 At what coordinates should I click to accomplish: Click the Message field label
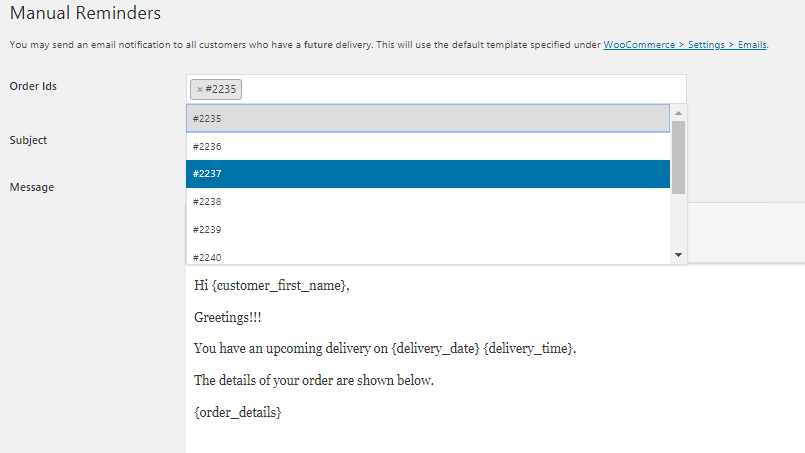pyautogui.click(x=32, y=187)
